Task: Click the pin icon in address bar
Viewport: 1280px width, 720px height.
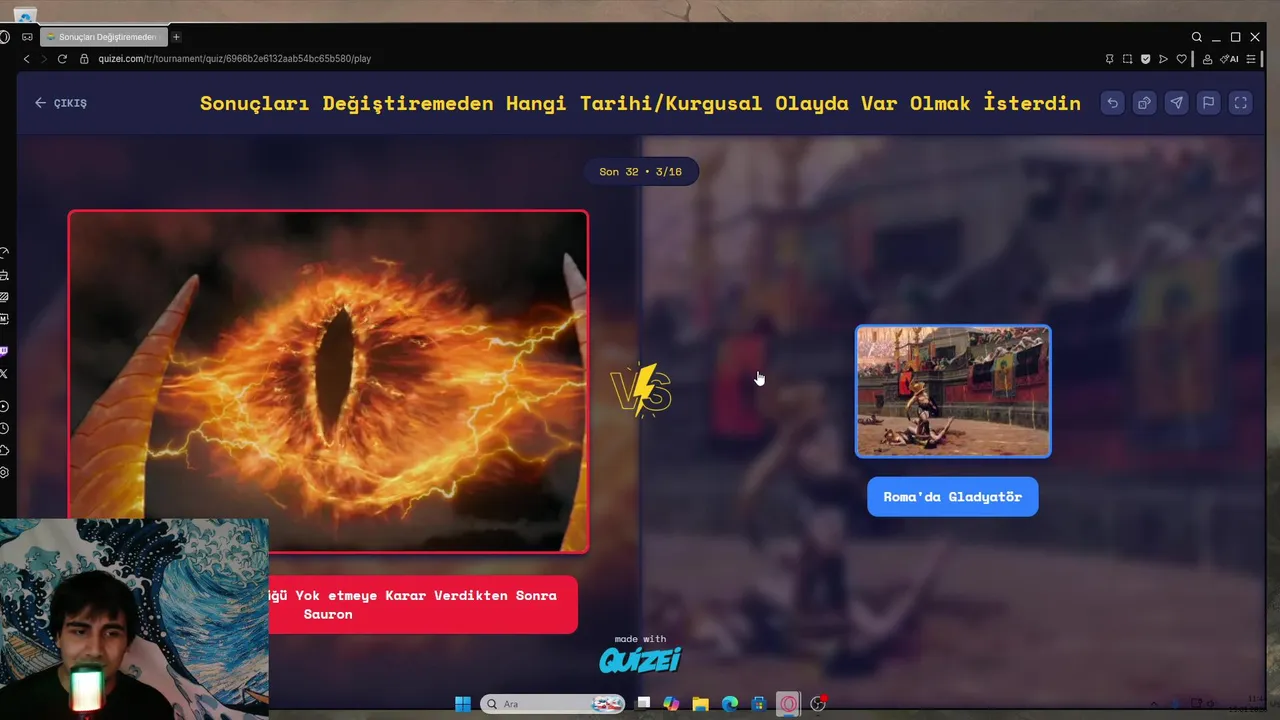Action: [1109, 59]
